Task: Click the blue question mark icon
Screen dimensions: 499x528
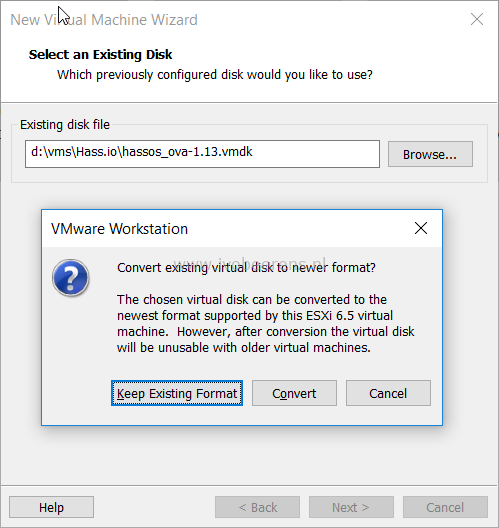Action: pos(71,278)
